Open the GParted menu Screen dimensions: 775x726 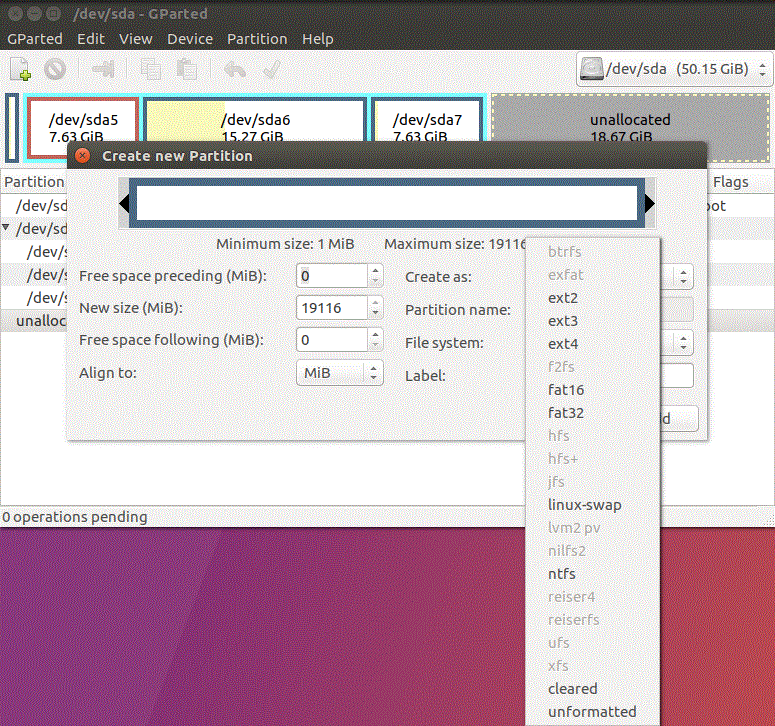pyautogui.click(x=35, y=39)
